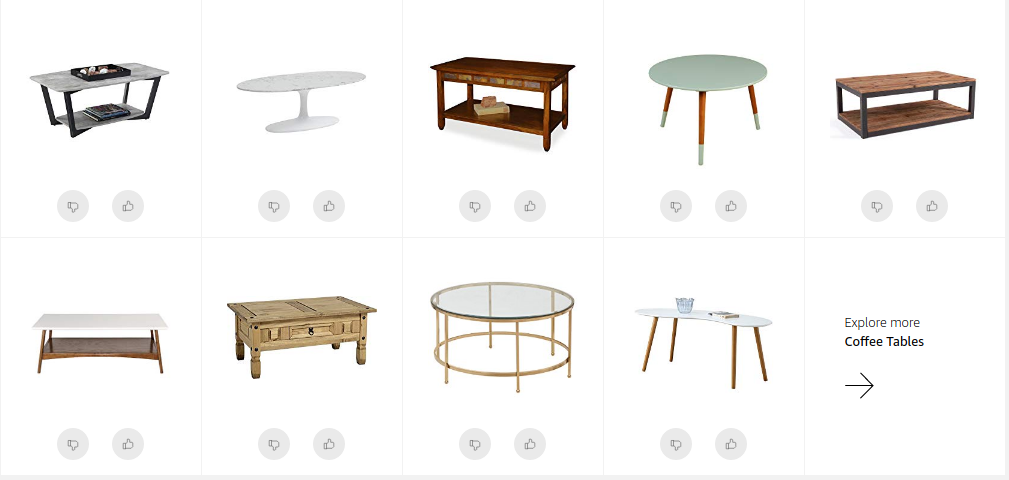The image size is (1009, 480).
Task: Thumbs down the green round three-leg table
Action: point(676,206)
